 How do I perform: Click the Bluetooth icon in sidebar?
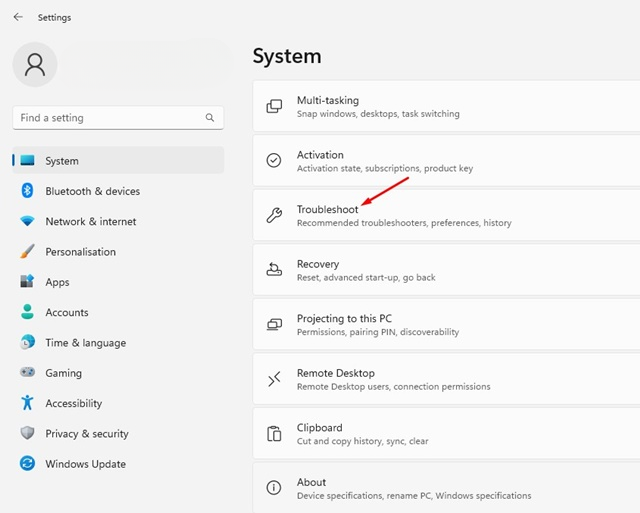27,190
